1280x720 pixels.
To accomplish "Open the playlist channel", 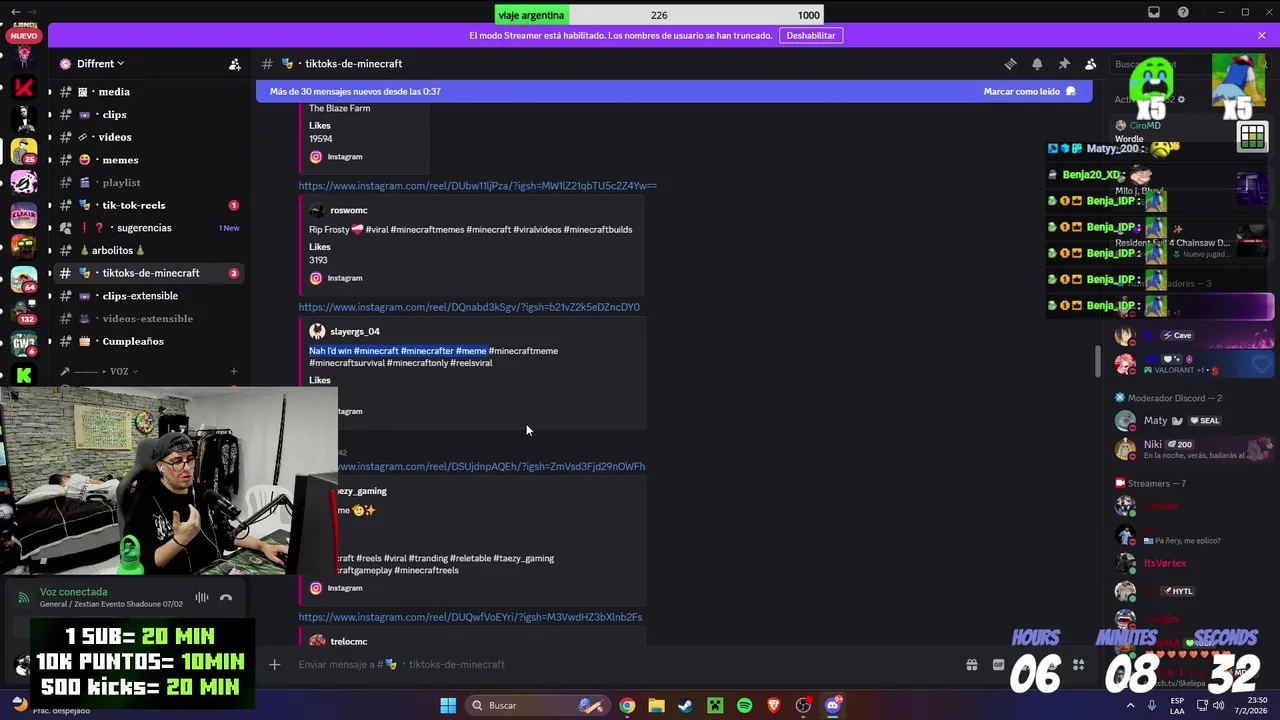I will pyautogui.click(x=149, y=183).
